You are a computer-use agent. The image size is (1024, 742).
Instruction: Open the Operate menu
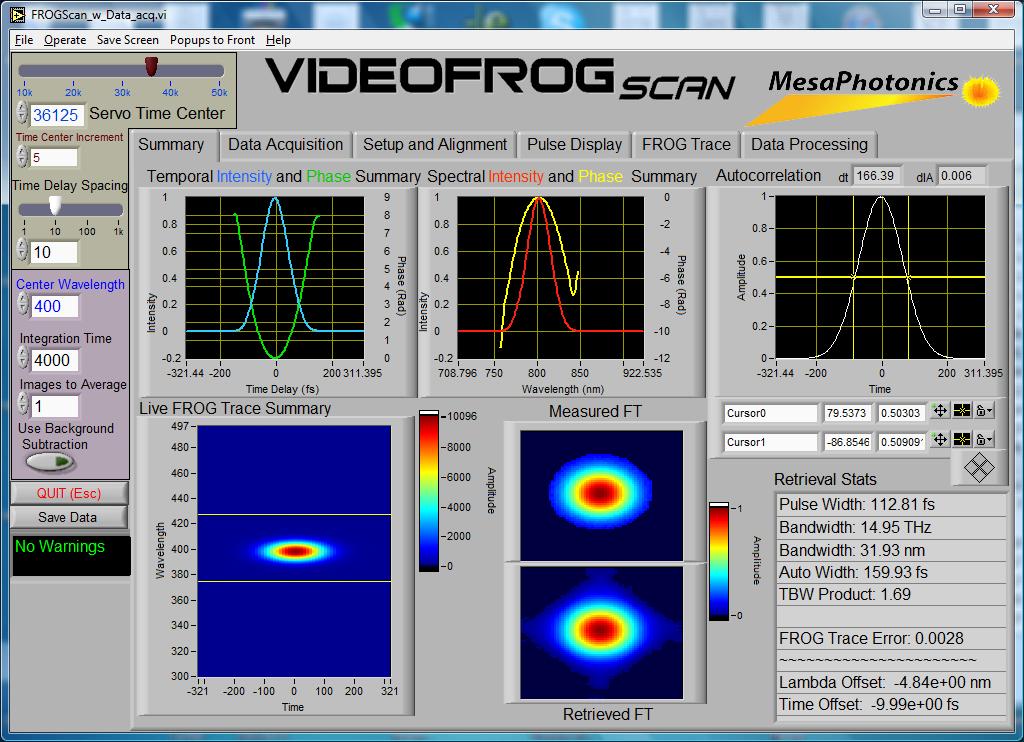click(x=65, y=40)
